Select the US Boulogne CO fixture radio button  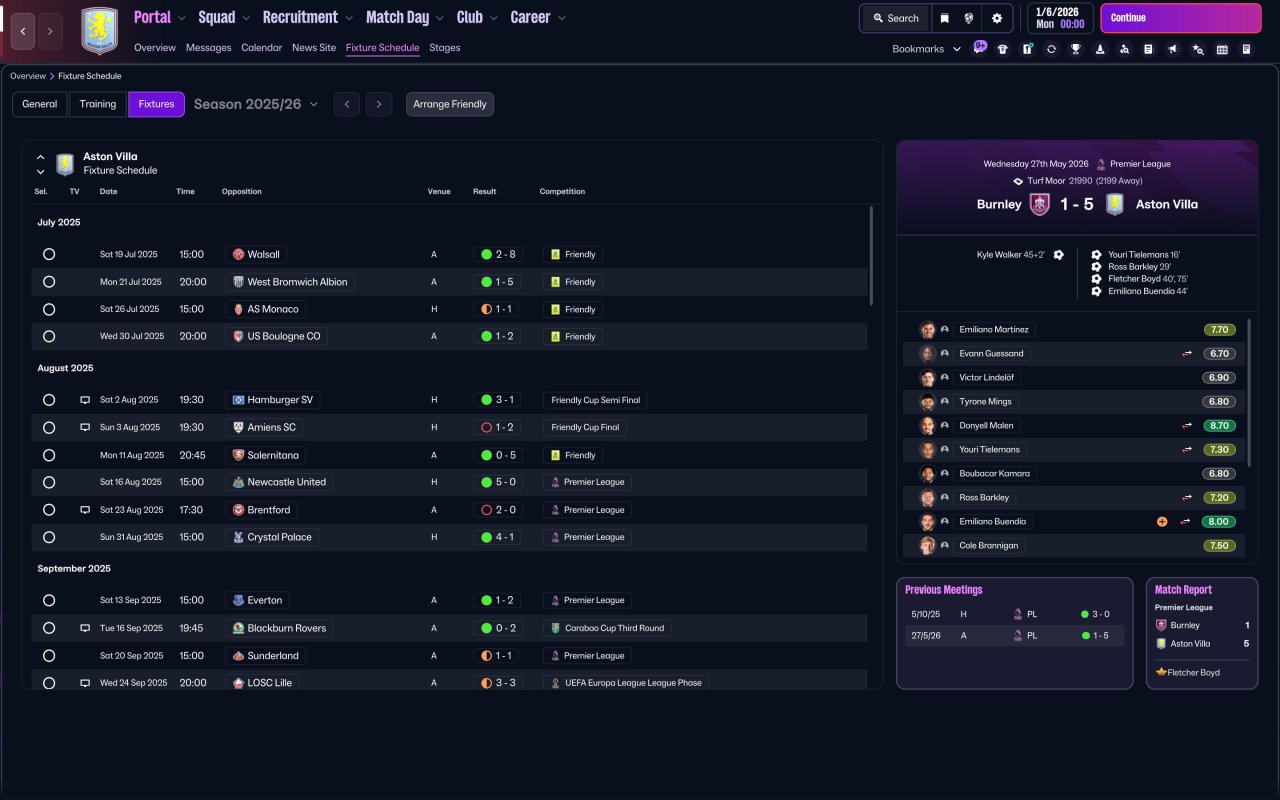49,337
